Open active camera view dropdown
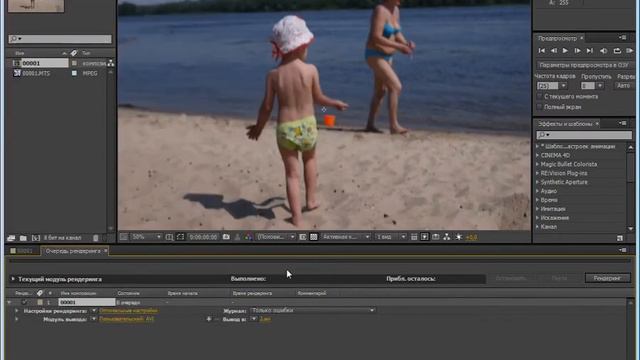This screenshot has height=360, width=640. 345,237
